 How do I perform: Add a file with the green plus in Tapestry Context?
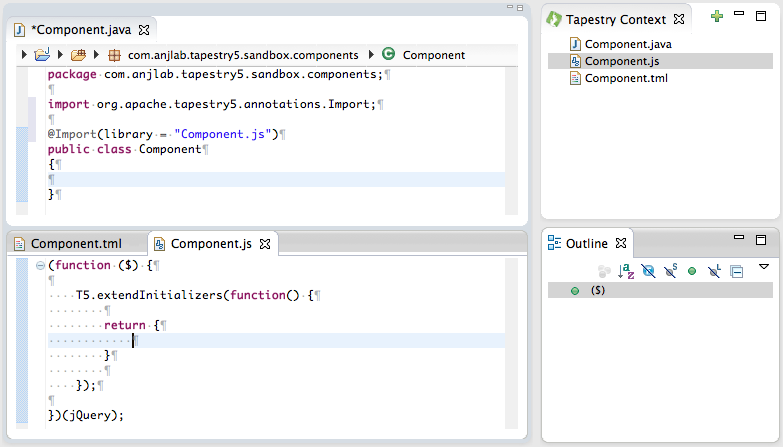click(717, 16)
